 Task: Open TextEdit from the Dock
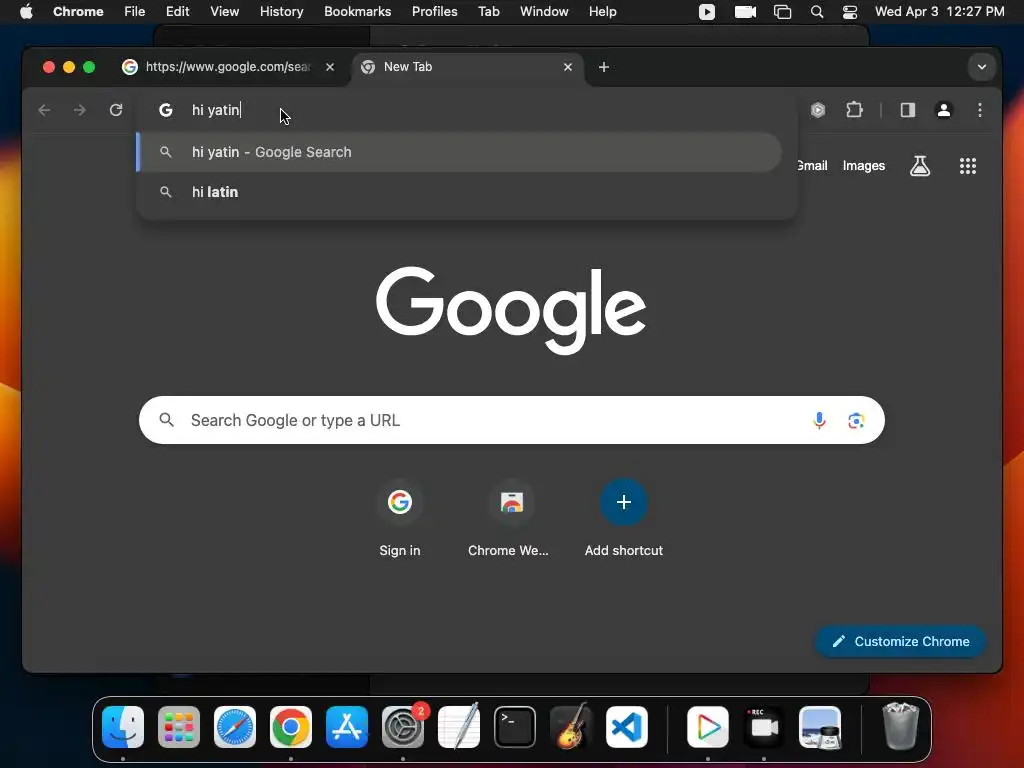coord(459,727)
